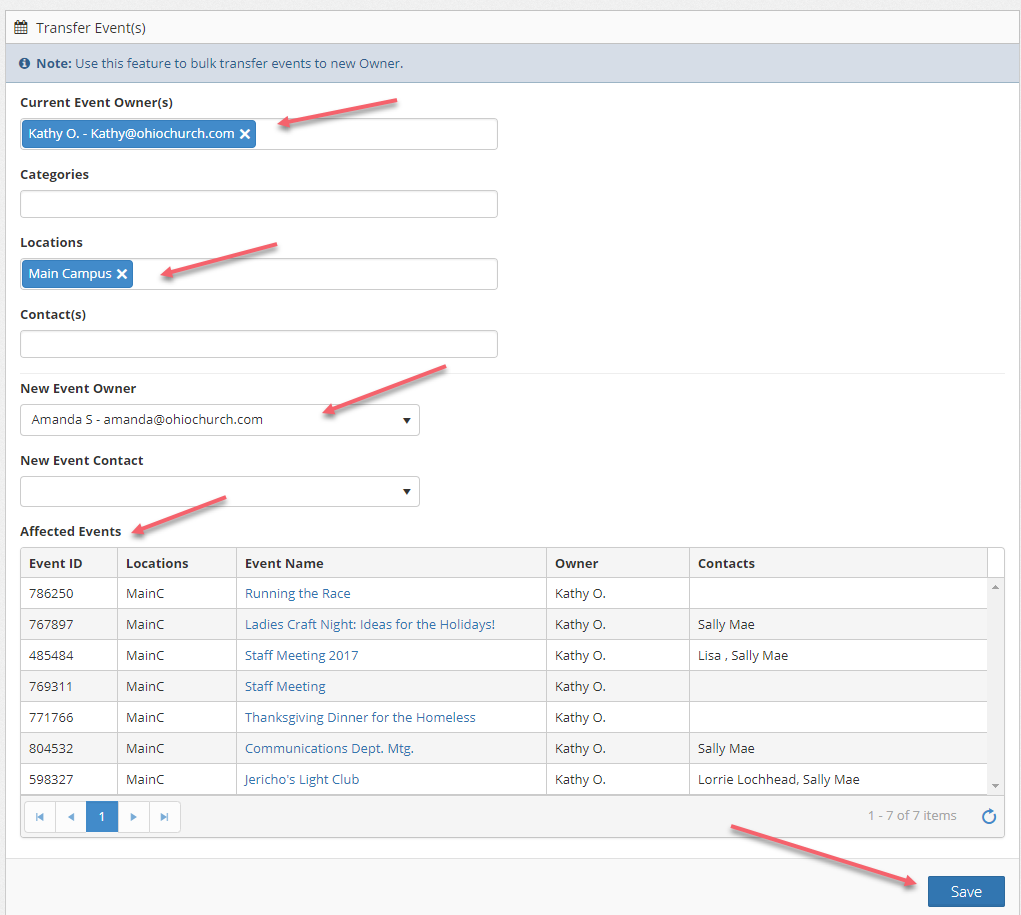The height and width of the screenshot is (915, 1021).
Task: Go to next page of results
Action: pyautogui.click(x=133, y=817)
